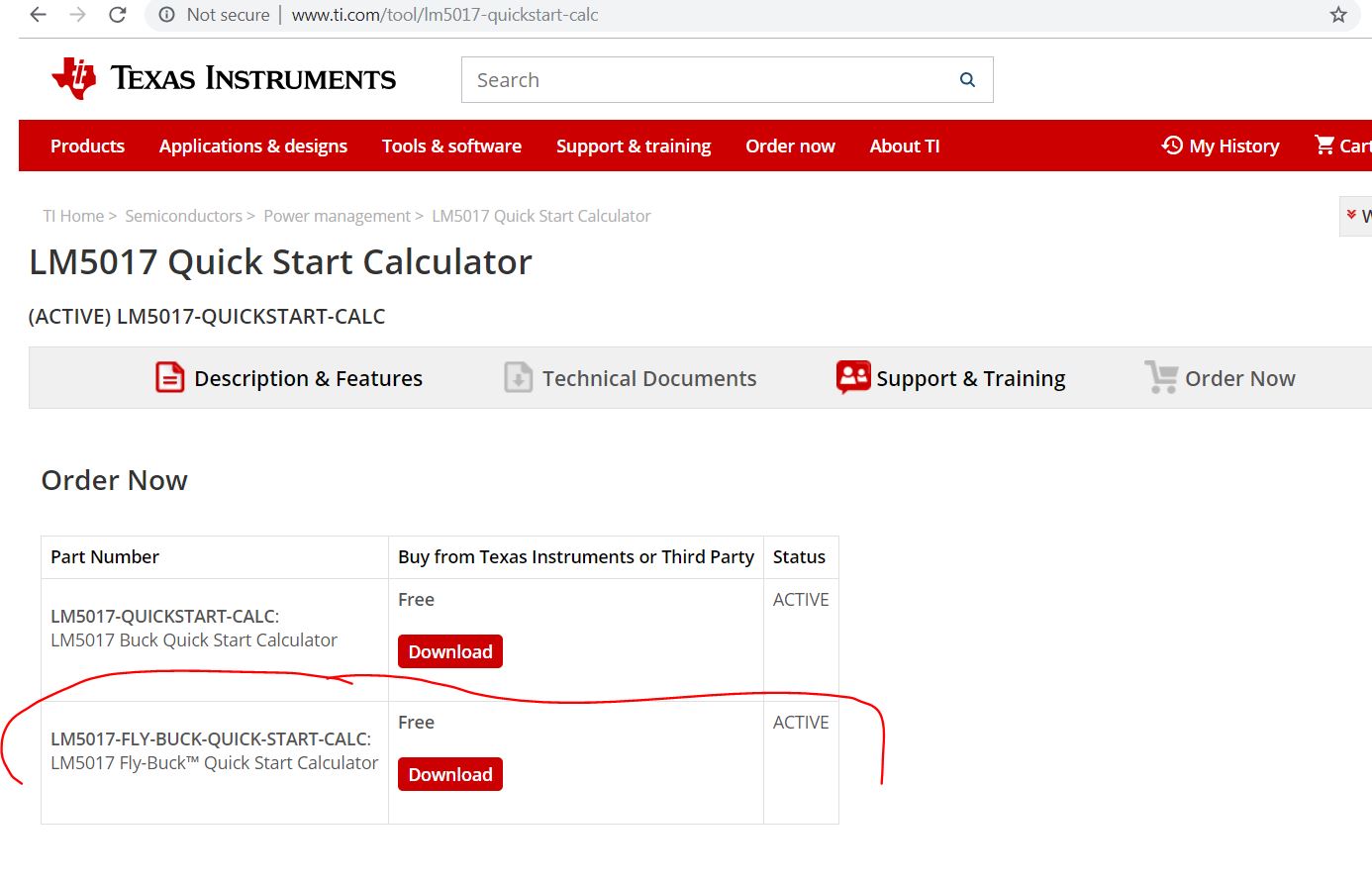Open Applications & designs menu
The image size is (1372, 884).
pos(253,146)
